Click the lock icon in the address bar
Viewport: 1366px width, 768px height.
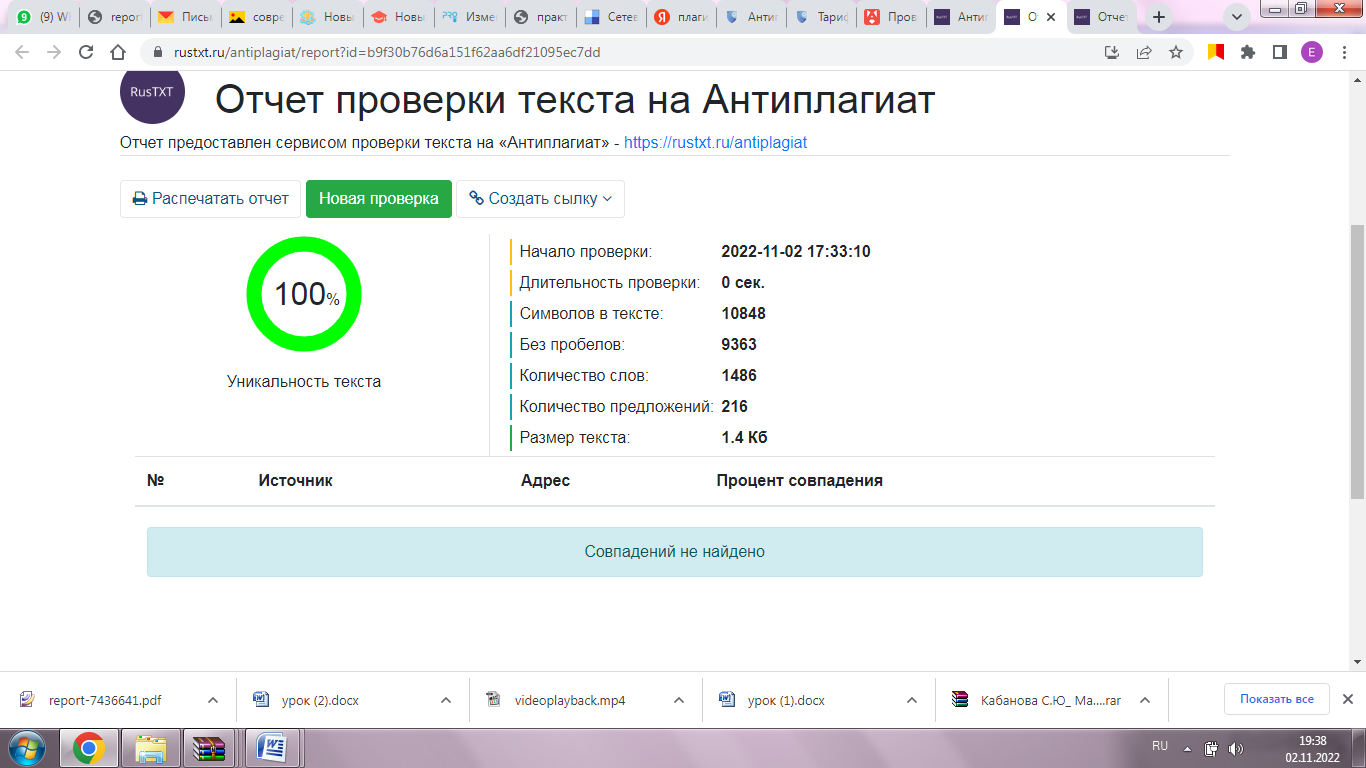[x=156, y=52]
